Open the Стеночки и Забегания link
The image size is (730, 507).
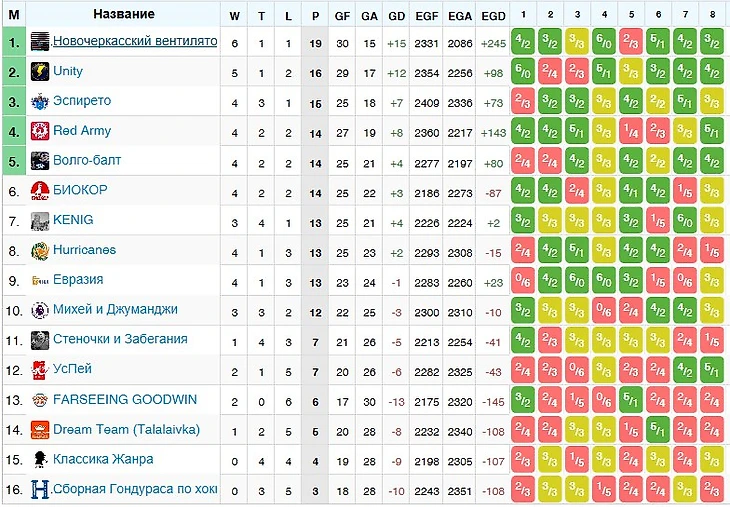point(119,340)
